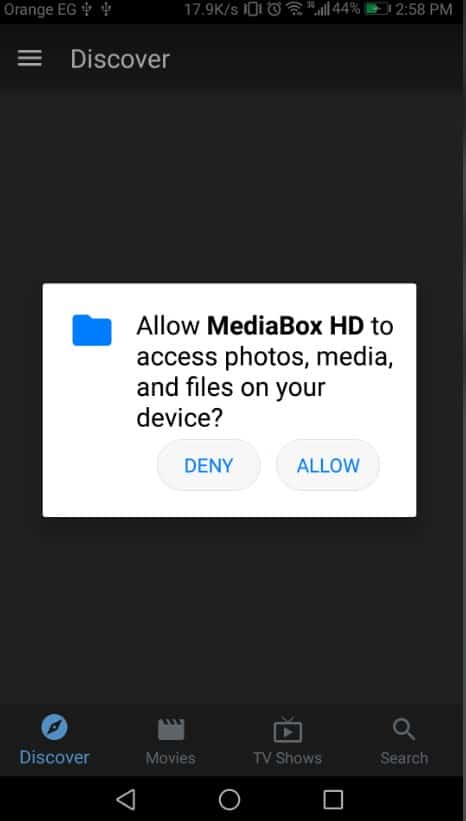Tap the Android home circle

tap(229, 800)
